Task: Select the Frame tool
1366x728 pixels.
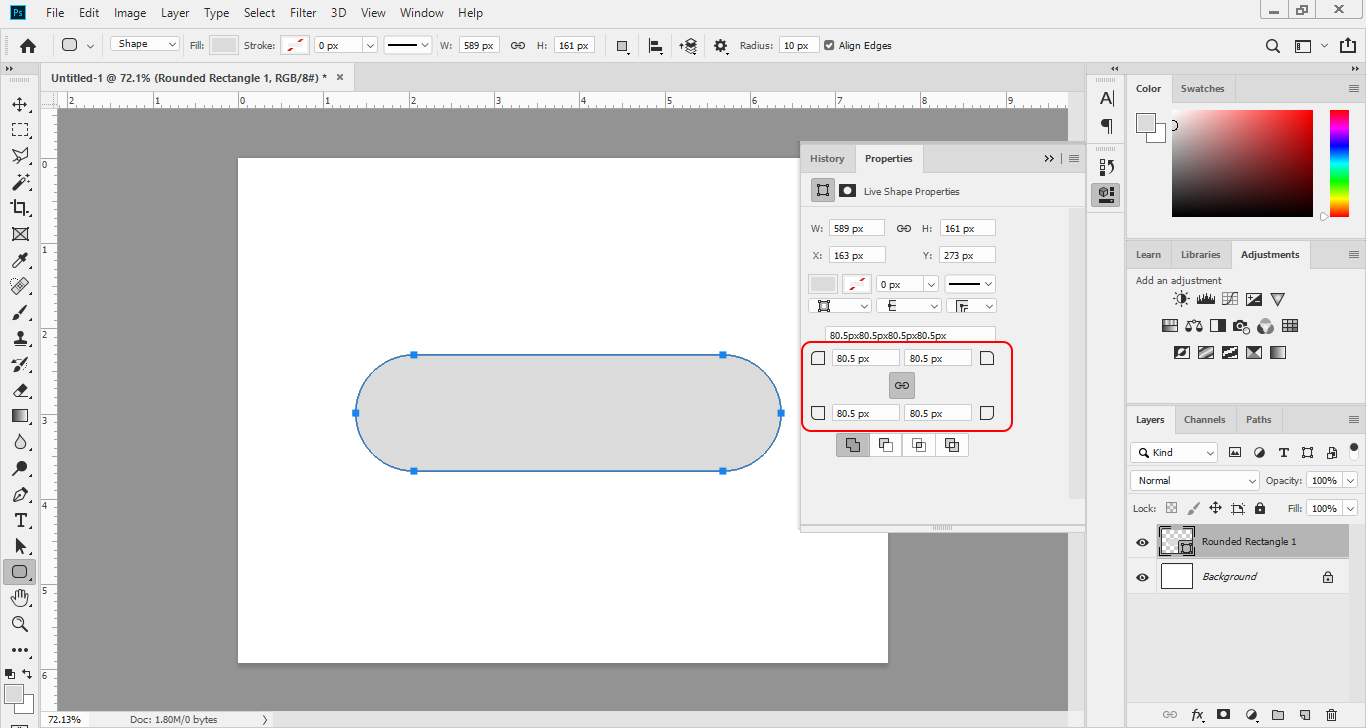Action: tap(19, 234)
